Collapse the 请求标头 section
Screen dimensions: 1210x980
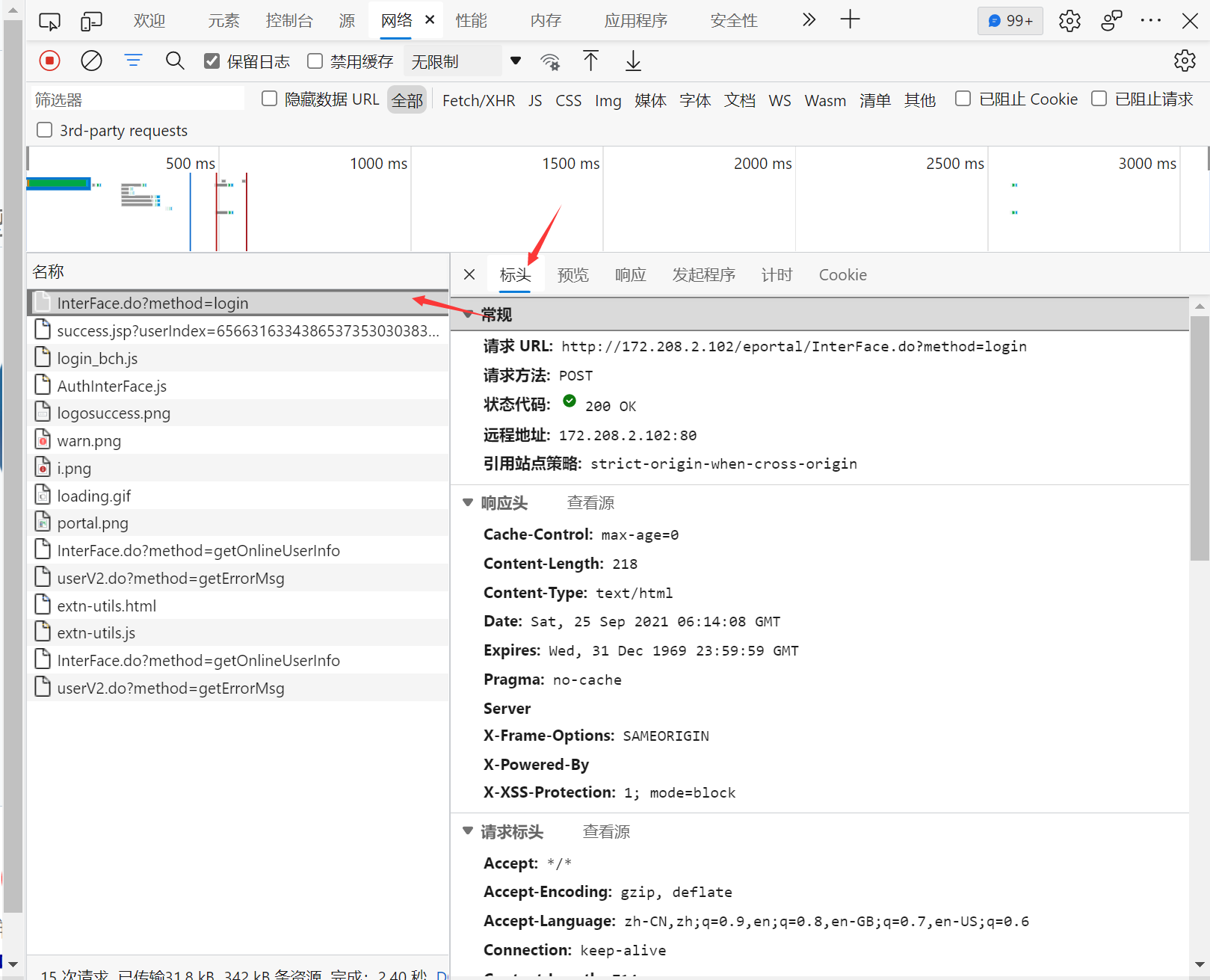tap(468, 830)
